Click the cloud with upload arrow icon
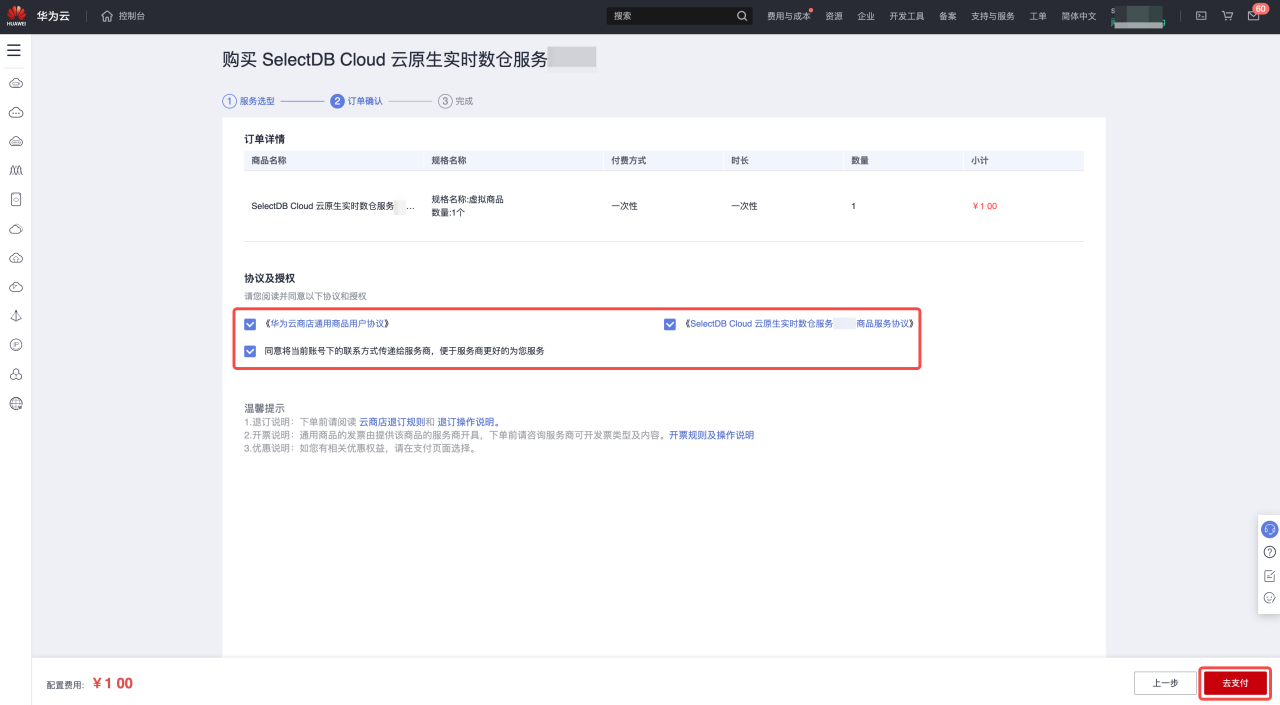 point(16,258)
